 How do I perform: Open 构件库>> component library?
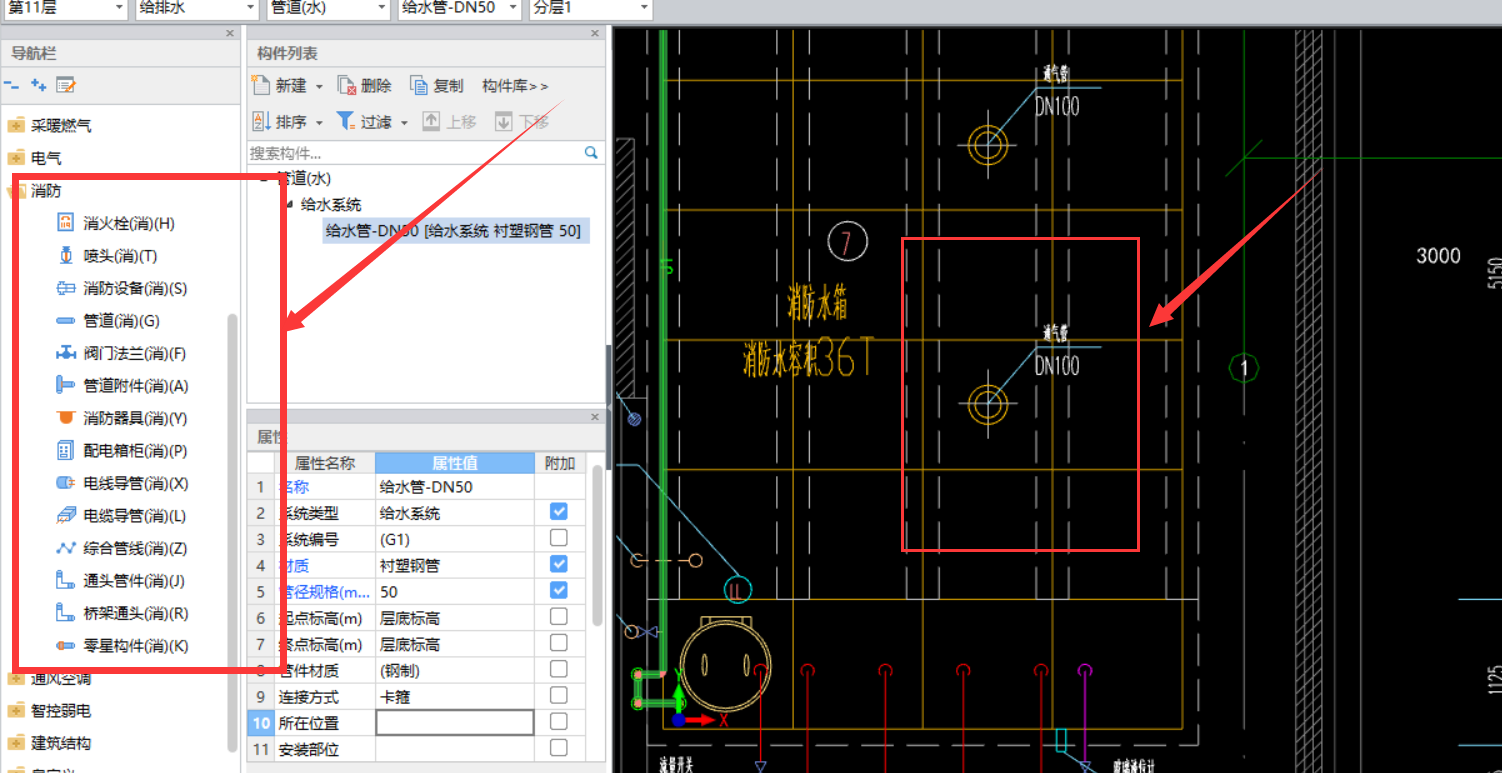pos(515,86)
